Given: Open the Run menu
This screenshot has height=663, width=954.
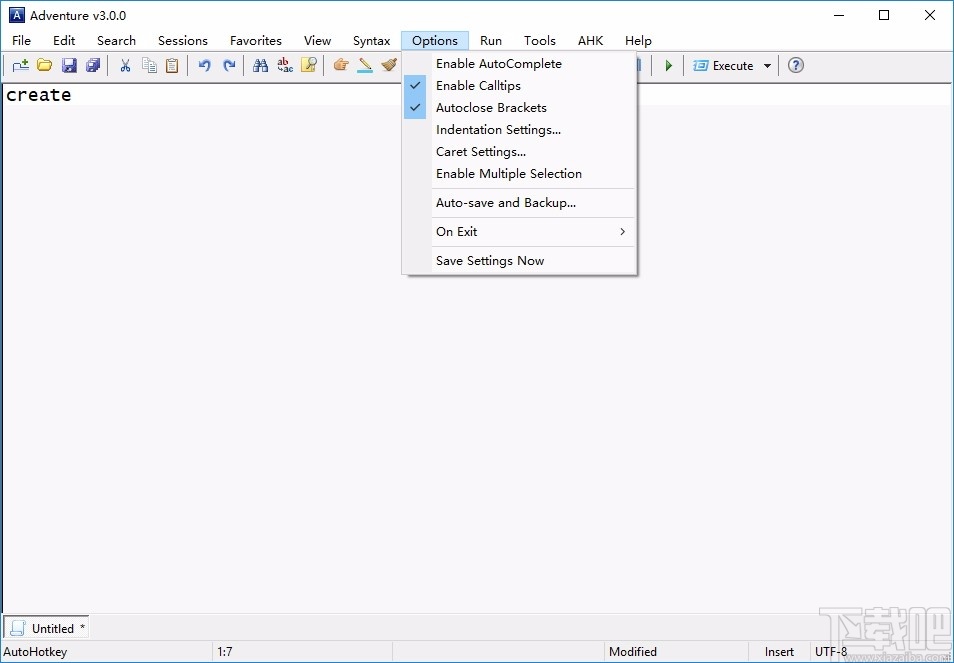Looking at the screenshot, I should coord(490,41).
